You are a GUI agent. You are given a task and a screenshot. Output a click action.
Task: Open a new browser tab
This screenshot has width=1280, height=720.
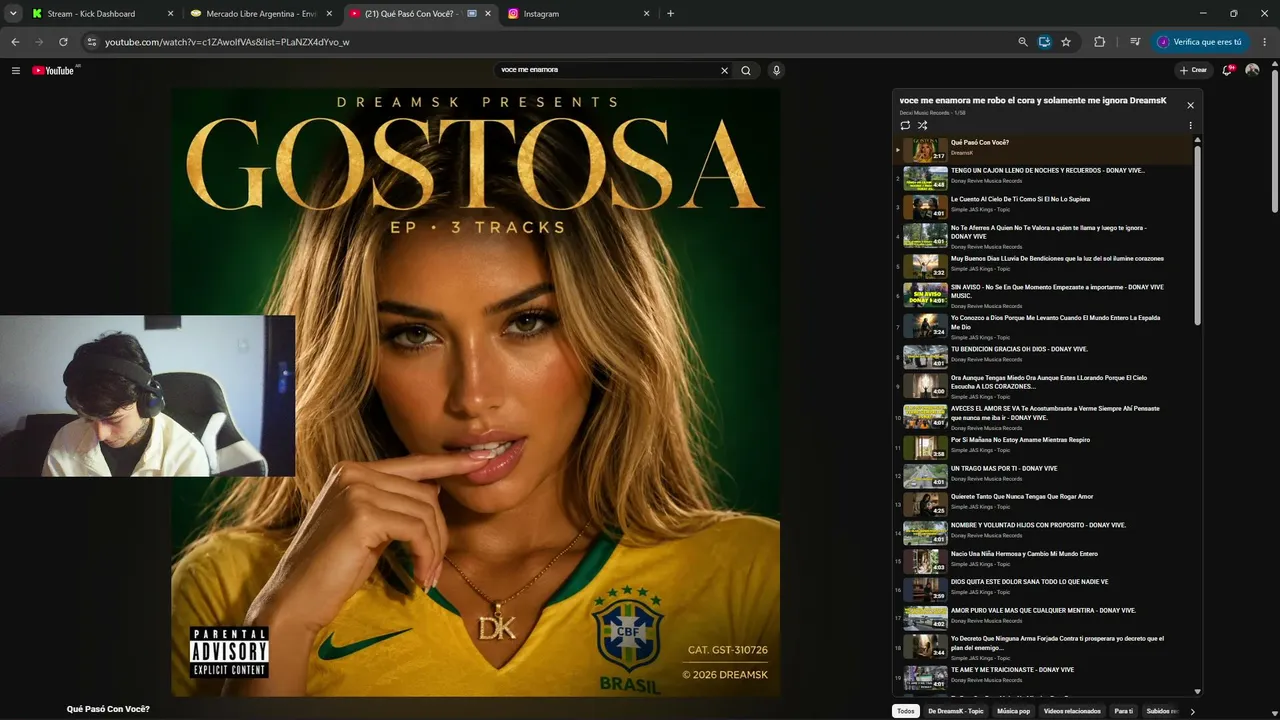click(670, 14)
